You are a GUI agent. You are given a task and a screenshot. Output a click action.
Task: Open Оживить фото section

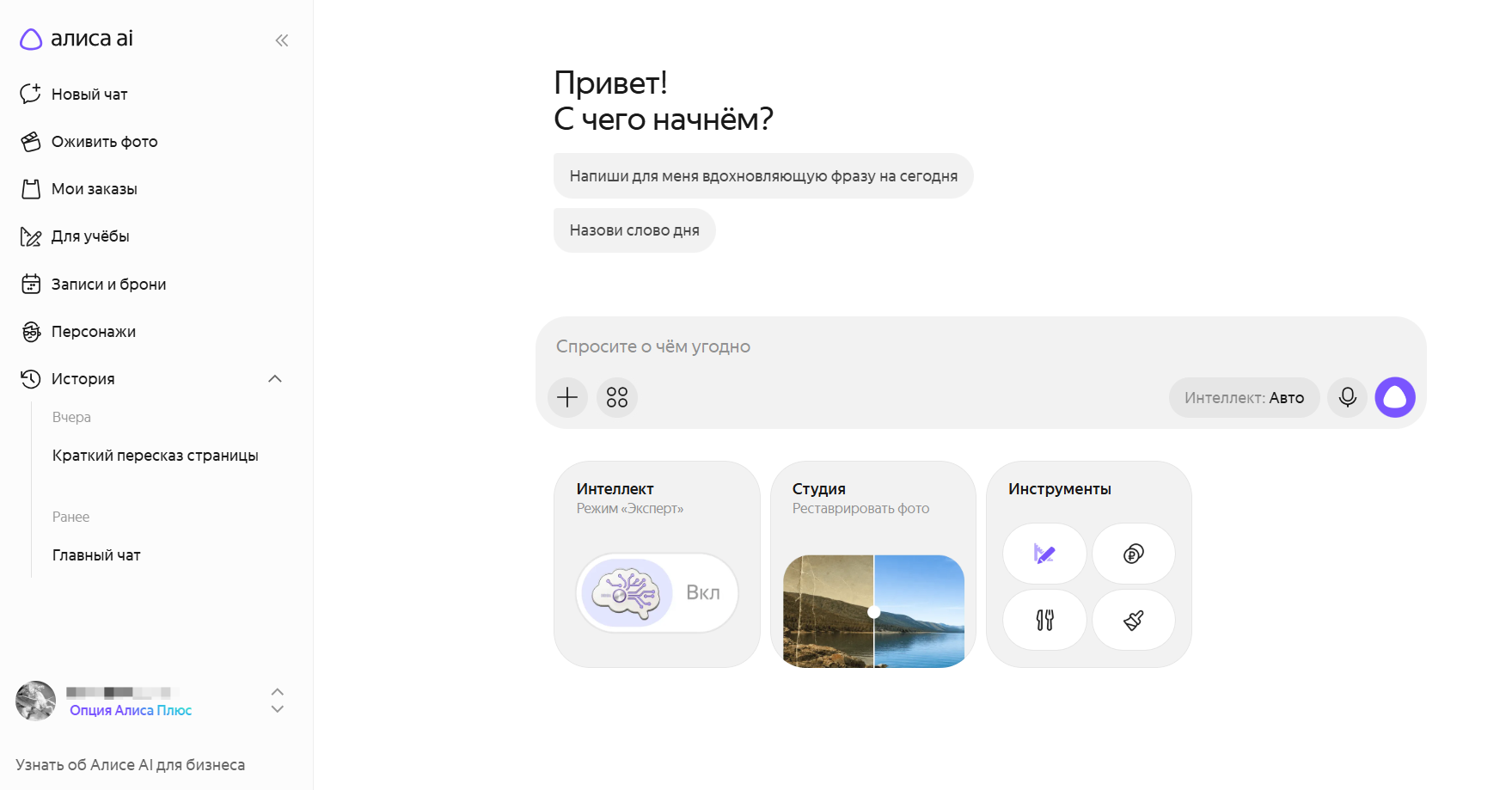[x=104, y=142]
